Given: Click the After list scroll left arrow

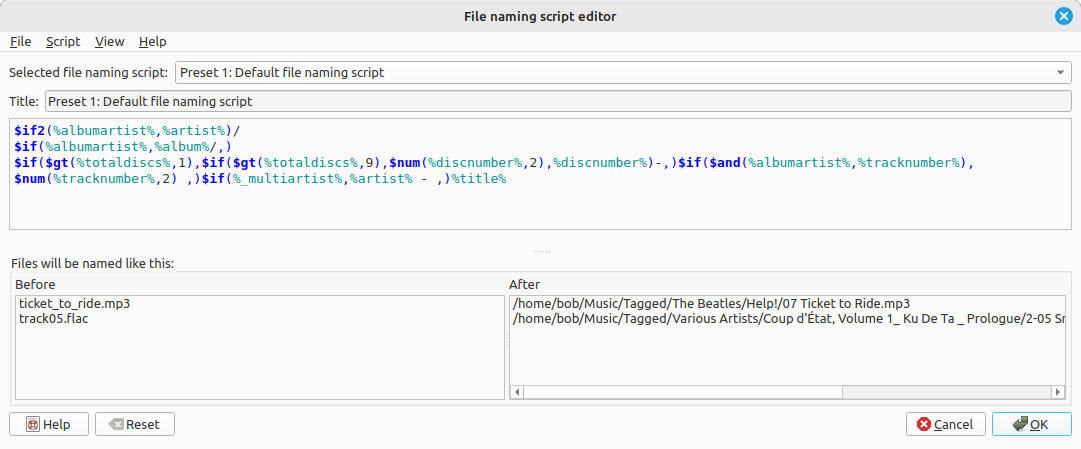Looking at the screenshot, I should coord(516,392).
